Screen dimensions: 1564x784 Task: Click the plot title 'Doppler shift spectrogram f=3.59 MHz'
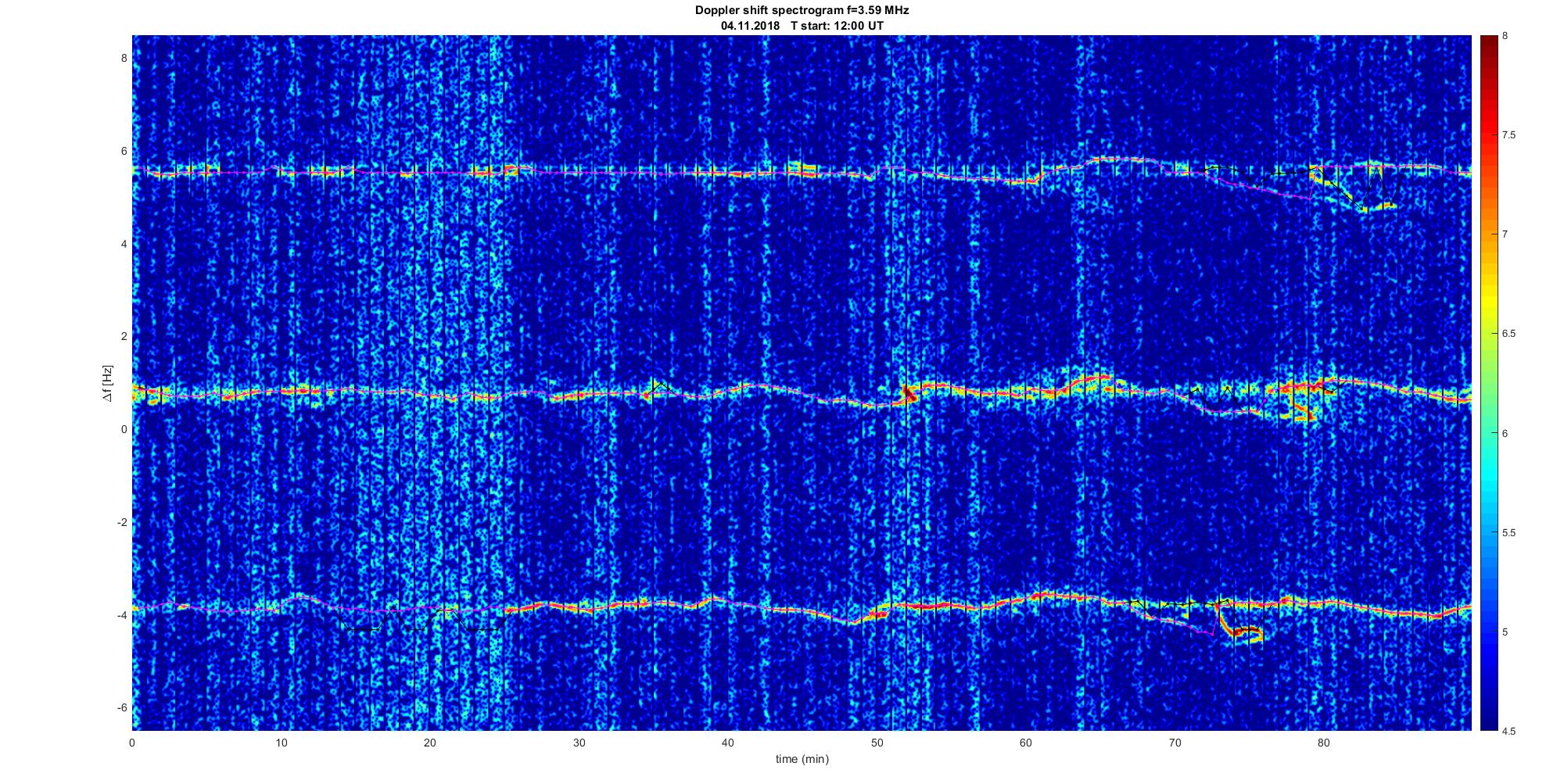point(802,11)
